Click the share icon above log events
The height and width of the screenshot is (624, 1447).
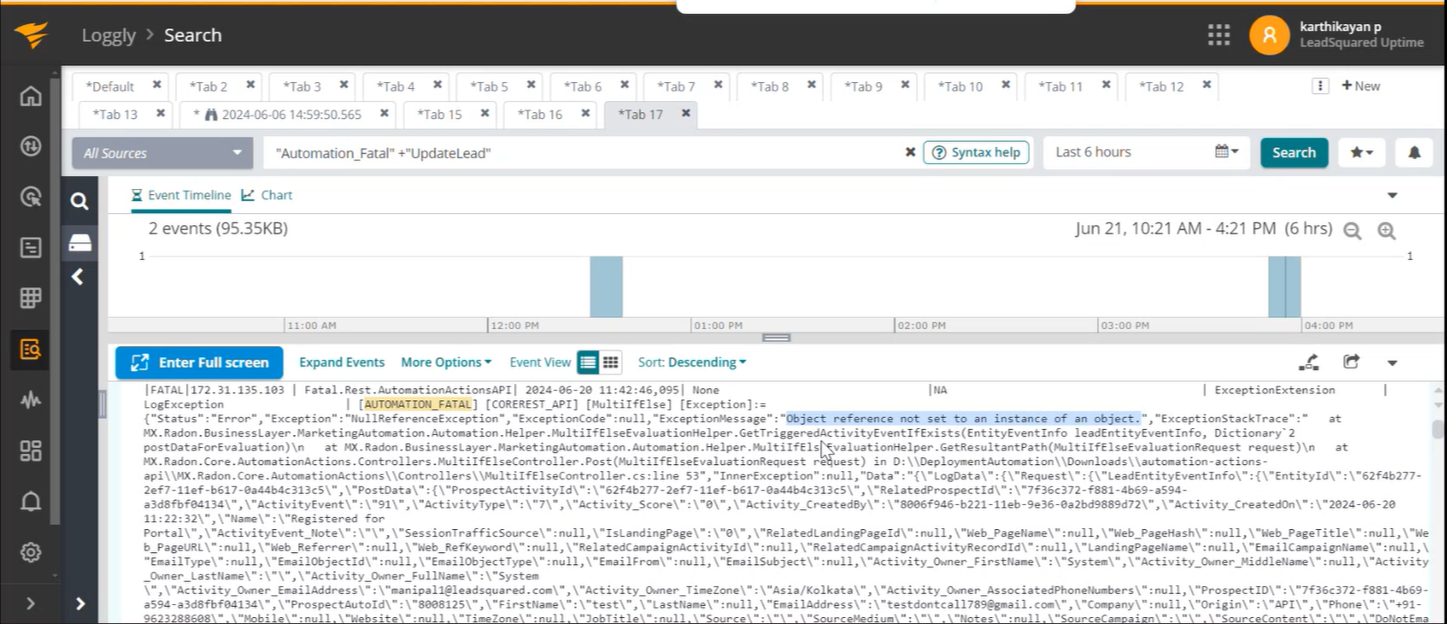coord(1351,362)
